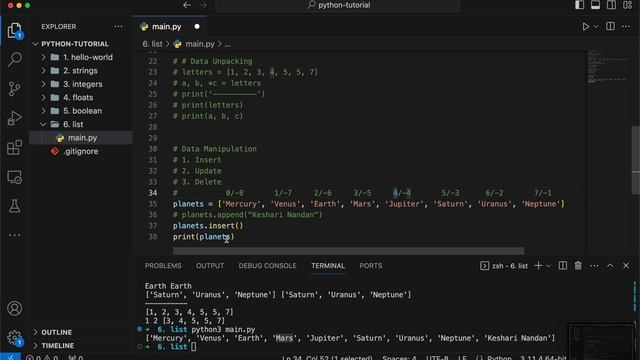The height and width of the screenshot is (360, 640).
Task: Split the terminal
Action: (562, 266)
